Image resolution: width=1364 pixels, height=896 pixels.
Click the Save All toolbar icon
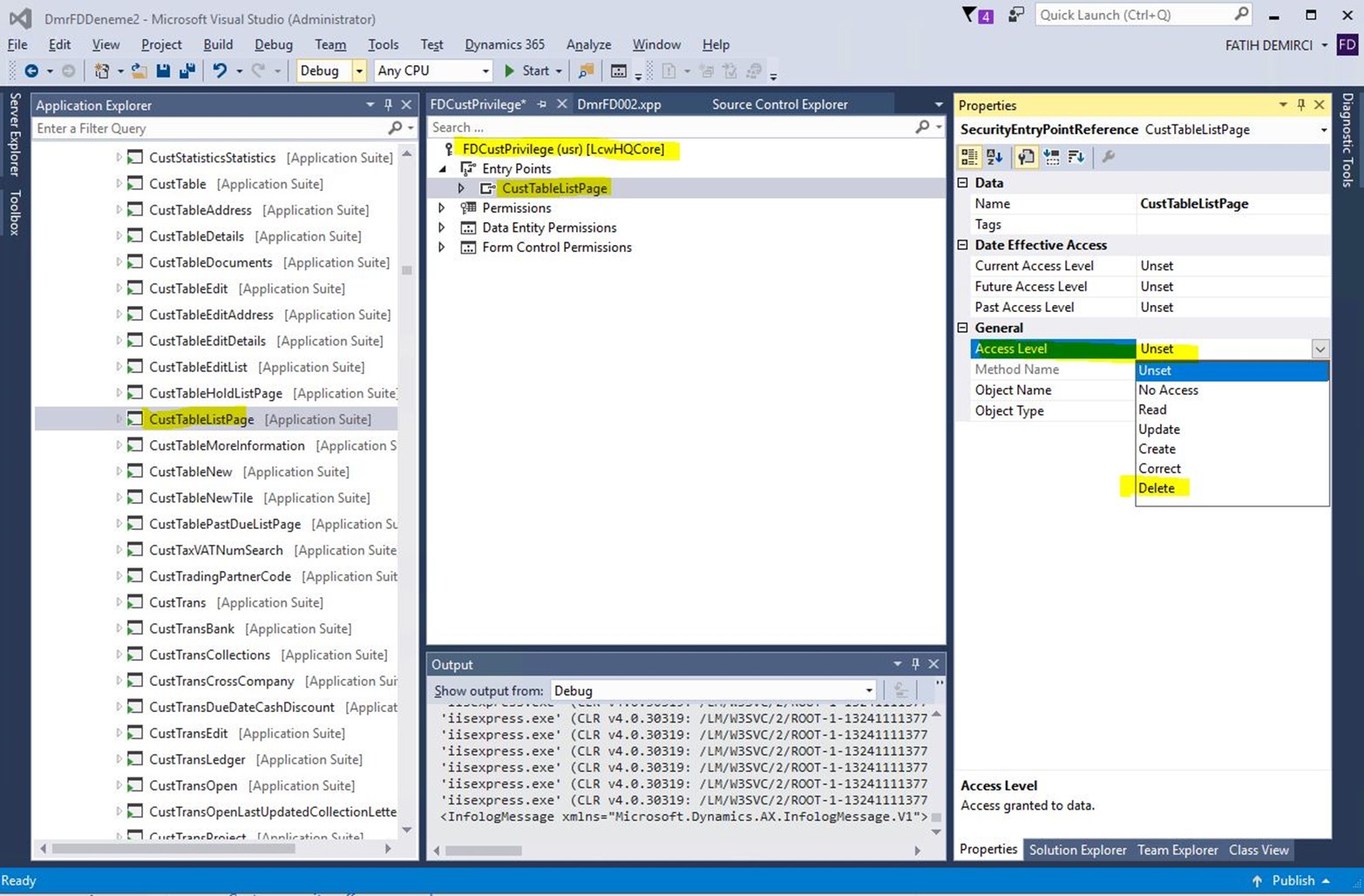[x=187, y=71]
